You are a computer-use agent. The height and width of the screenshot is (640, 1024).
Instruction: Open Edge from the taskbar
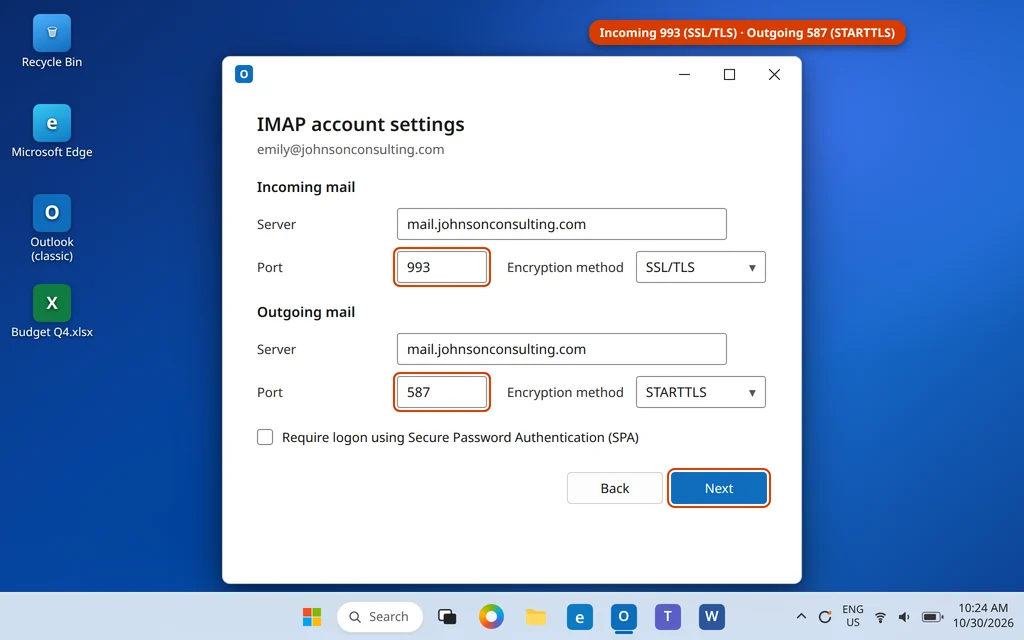pyautogui.click(x=579, y=616)
